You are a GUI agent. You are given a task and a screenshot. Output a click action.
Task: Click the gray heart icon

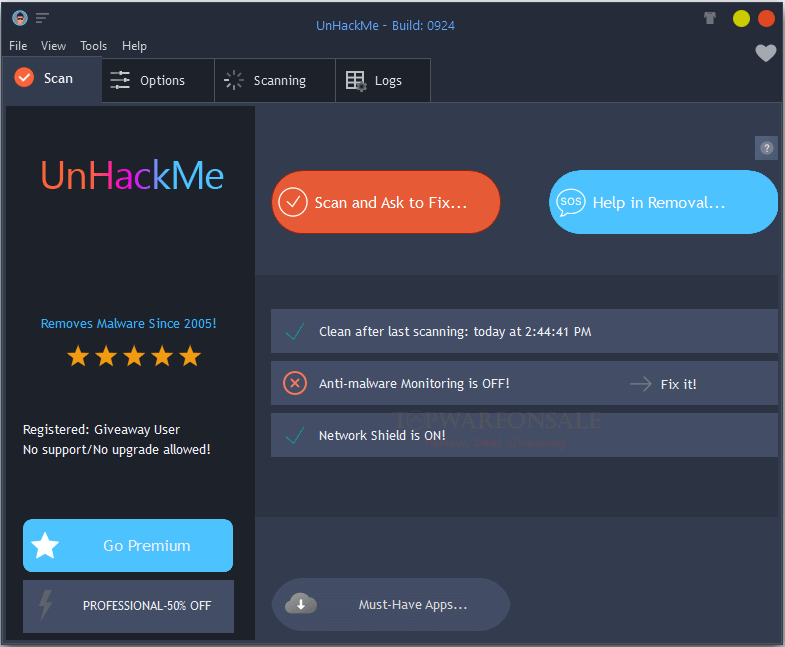[765, 53]
